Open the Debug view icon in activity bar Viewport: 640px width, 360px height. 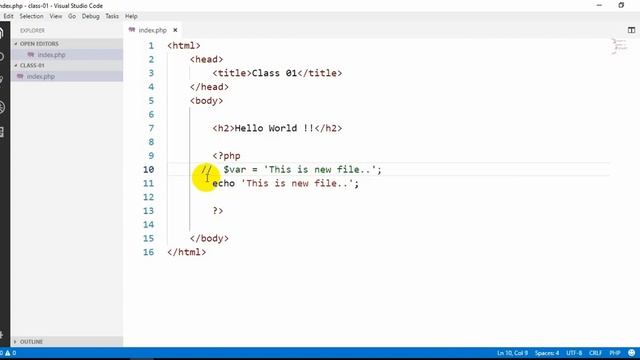(2, 107)
